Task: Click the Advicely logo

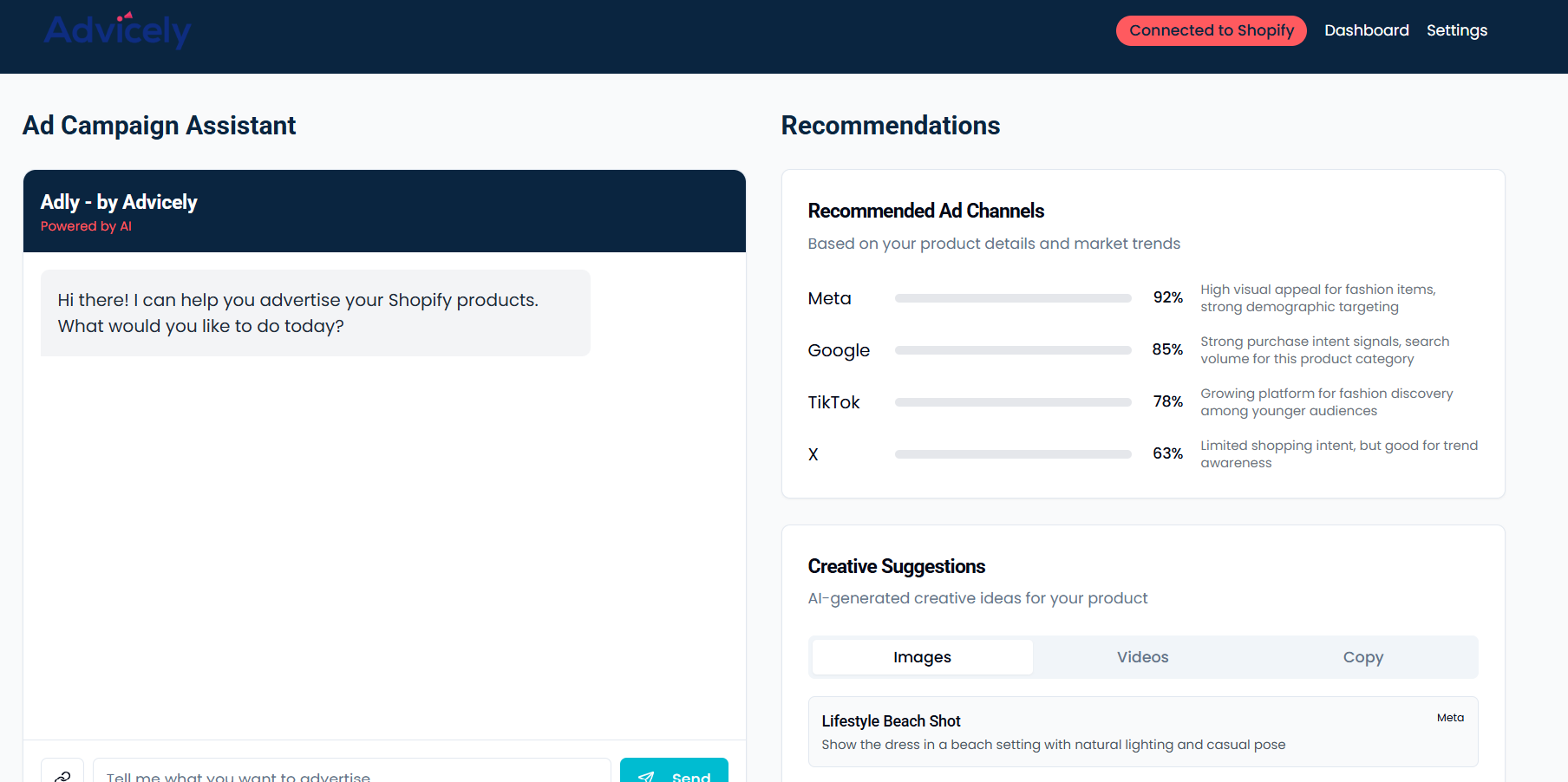Action: pyautogui.click(x=118, y=30)
